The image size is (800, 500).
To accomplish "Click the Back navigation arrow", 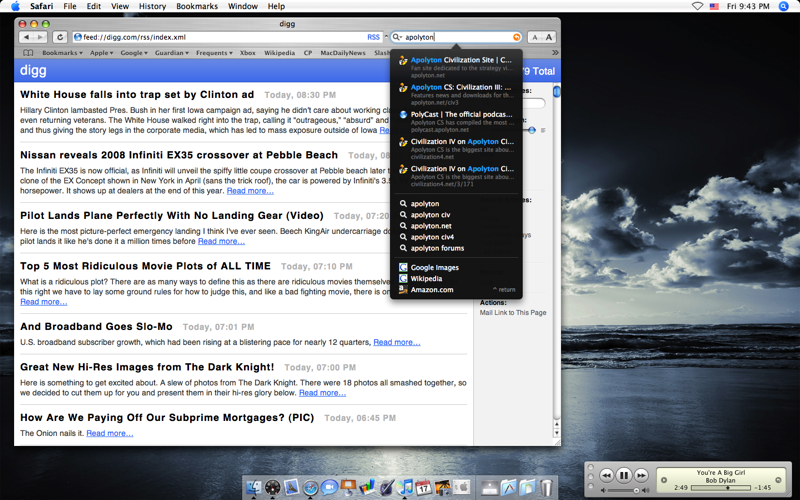I will [27, 37].
